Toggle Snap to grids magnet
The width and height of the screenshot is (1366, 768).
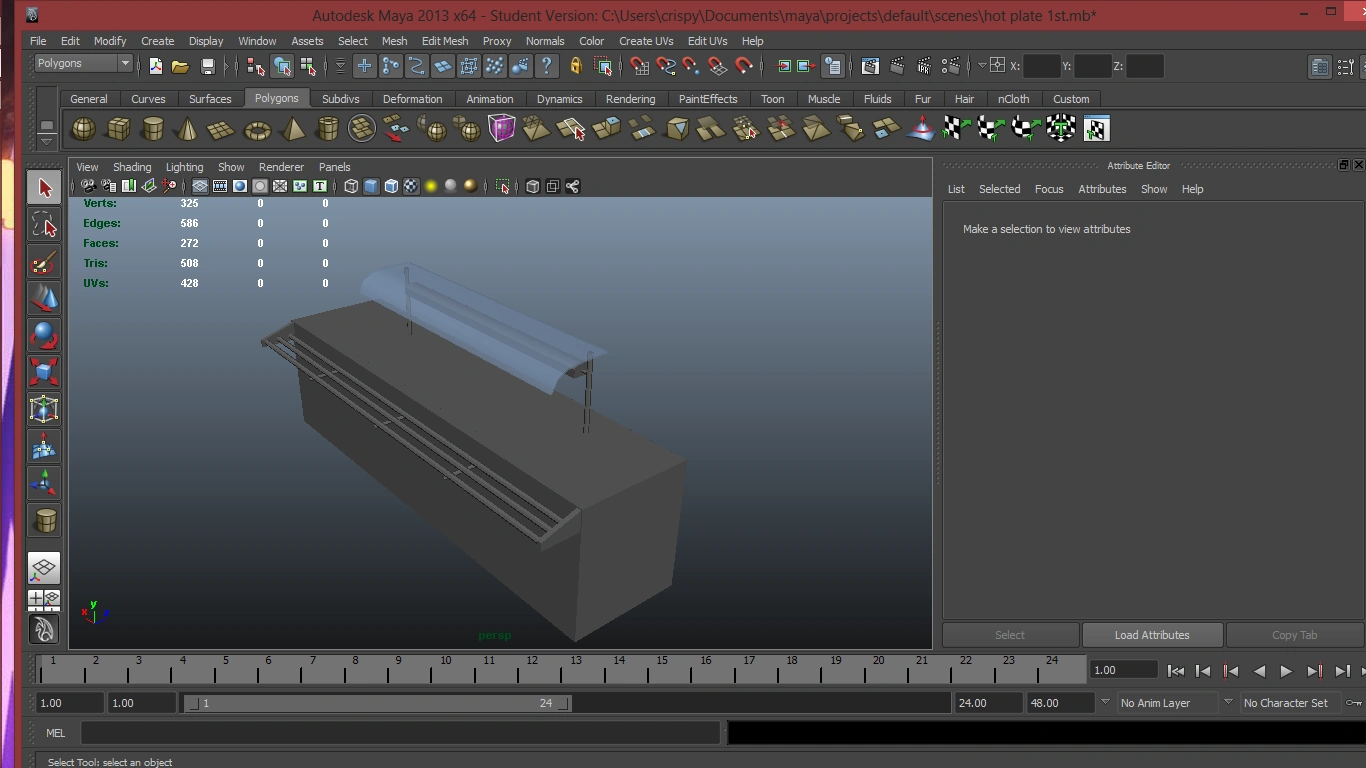(639, 67)
